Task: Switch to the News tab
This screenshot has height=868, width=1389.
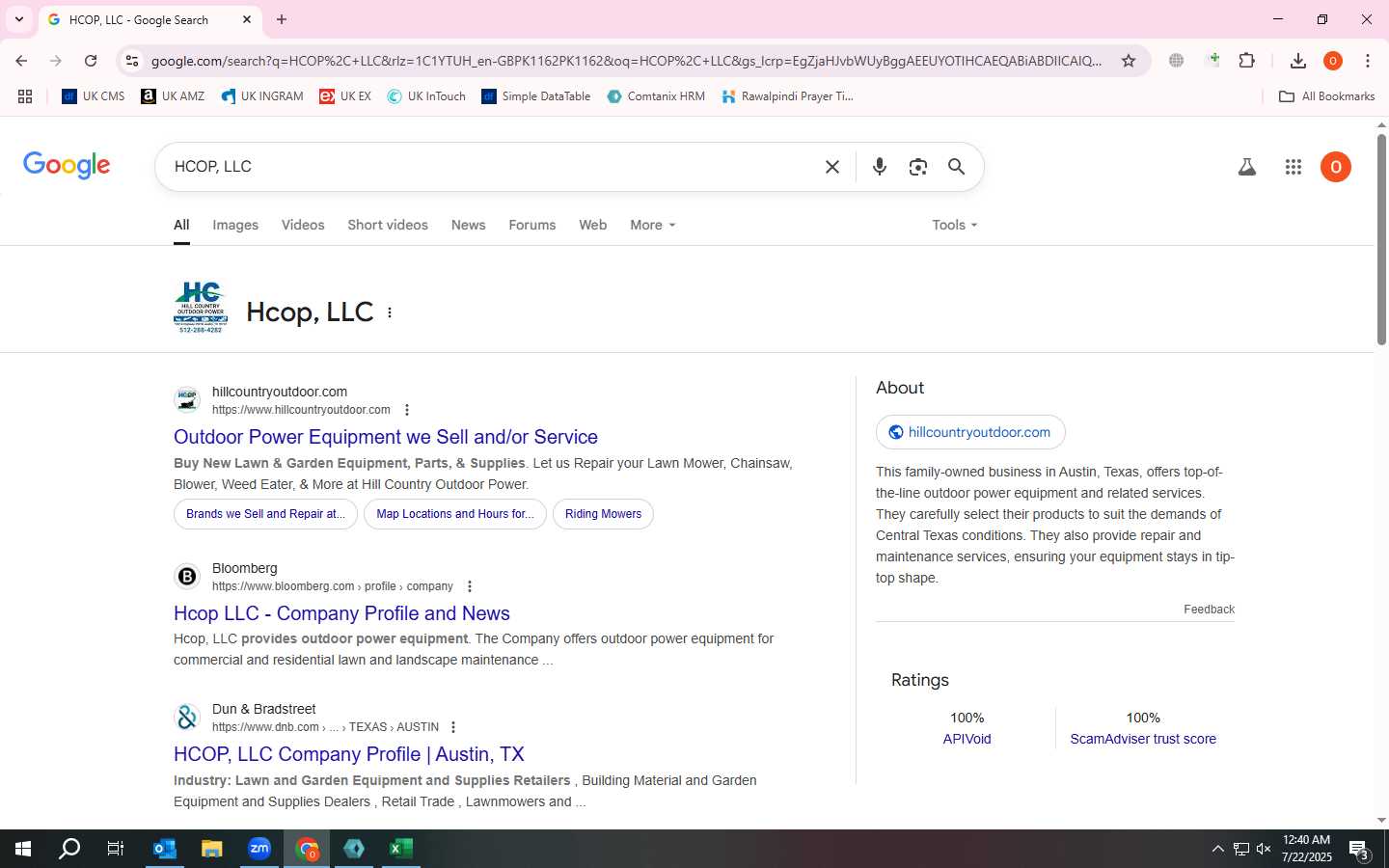Action: tap(468, 225)
